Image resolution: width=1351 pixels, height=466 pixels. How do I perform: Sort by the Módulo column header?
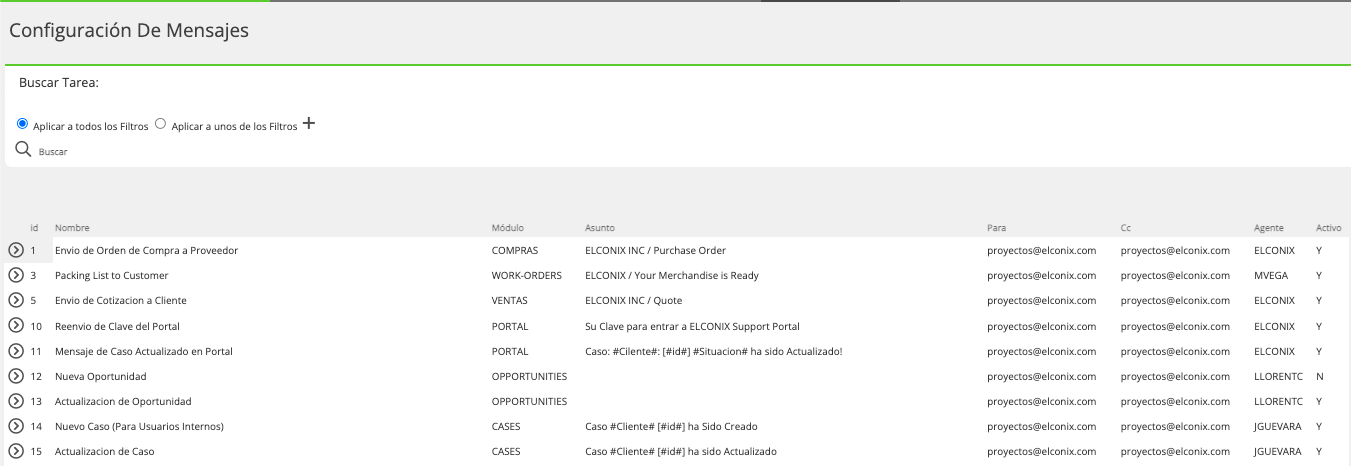[x=508, y=228]
